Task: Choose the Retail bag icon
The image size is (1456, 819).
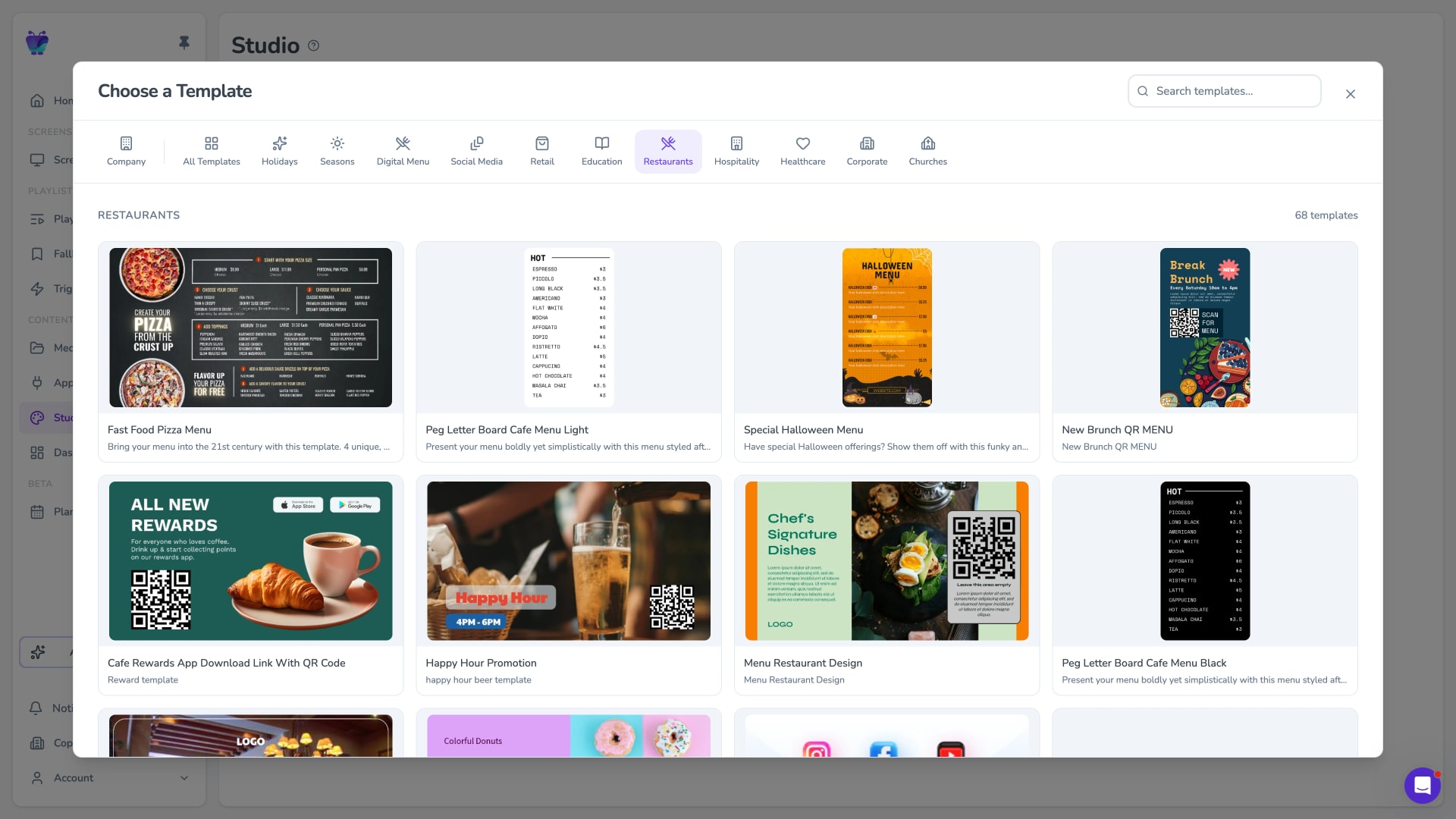Action: [542, 143]
